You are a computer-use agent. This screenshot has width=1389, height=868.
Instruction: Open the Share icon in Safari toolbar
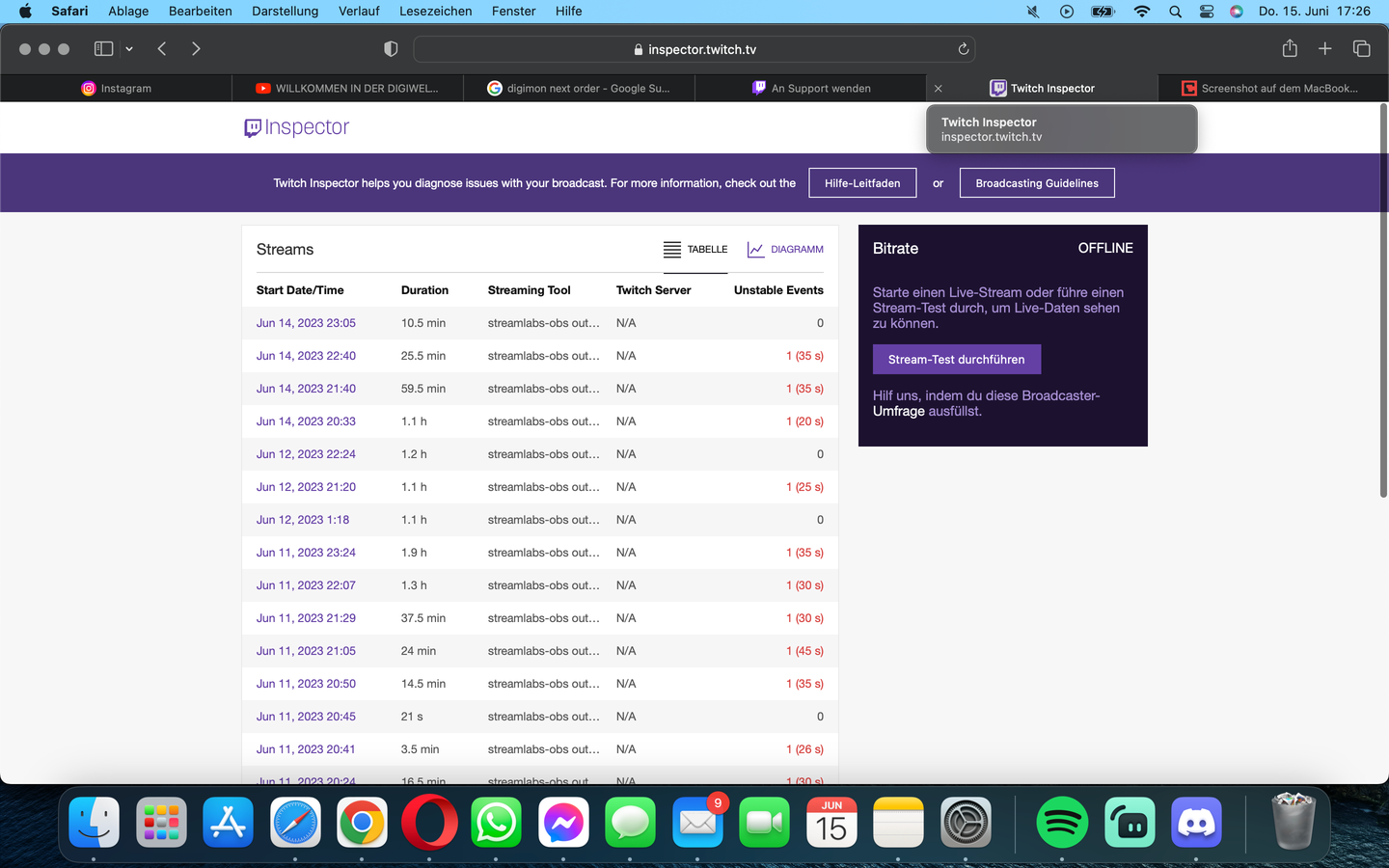pos(1289,49)
